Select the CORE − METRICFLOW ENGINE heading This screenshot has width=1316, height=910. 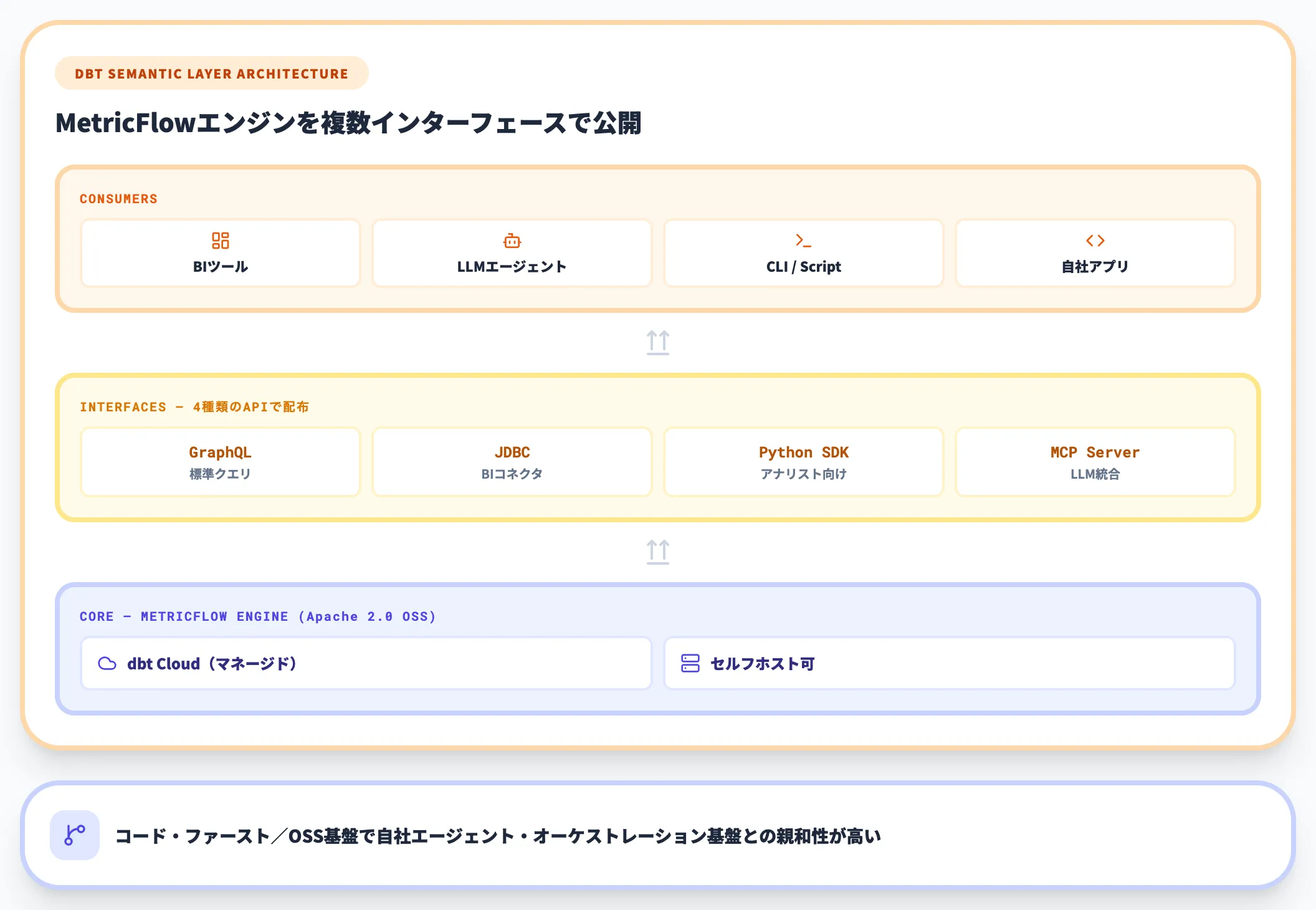pos(257,616)
